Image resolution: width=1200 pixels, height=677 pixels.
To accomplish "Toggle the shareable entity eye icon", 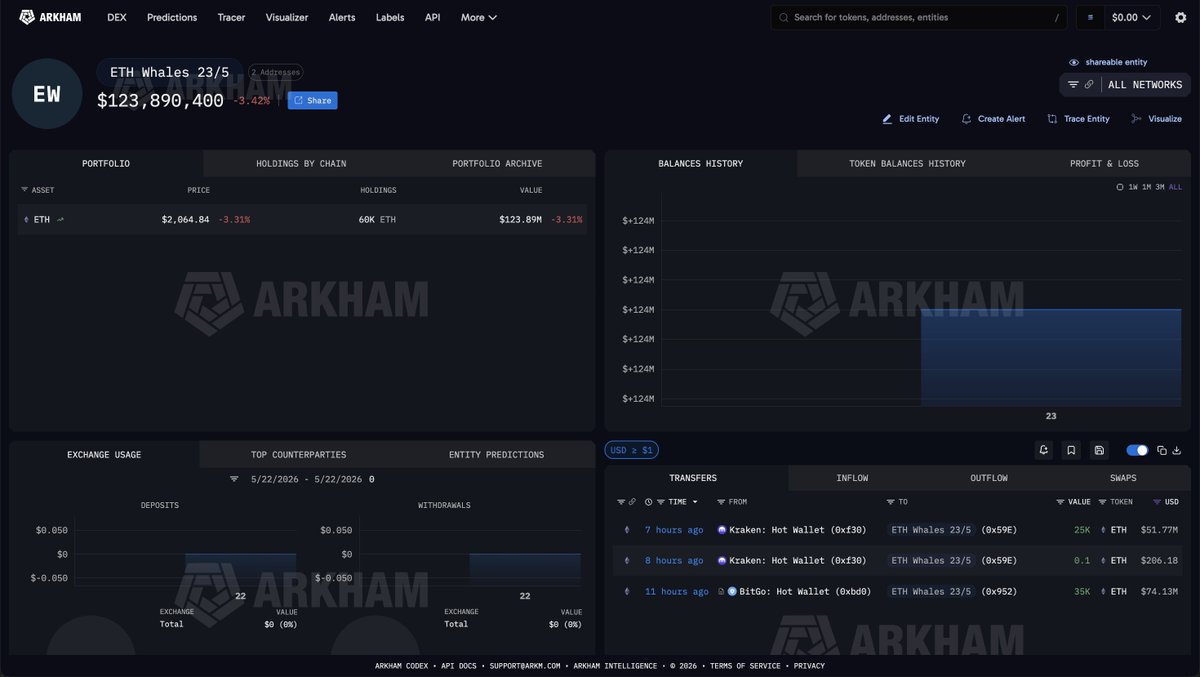I will (1074, 62).
